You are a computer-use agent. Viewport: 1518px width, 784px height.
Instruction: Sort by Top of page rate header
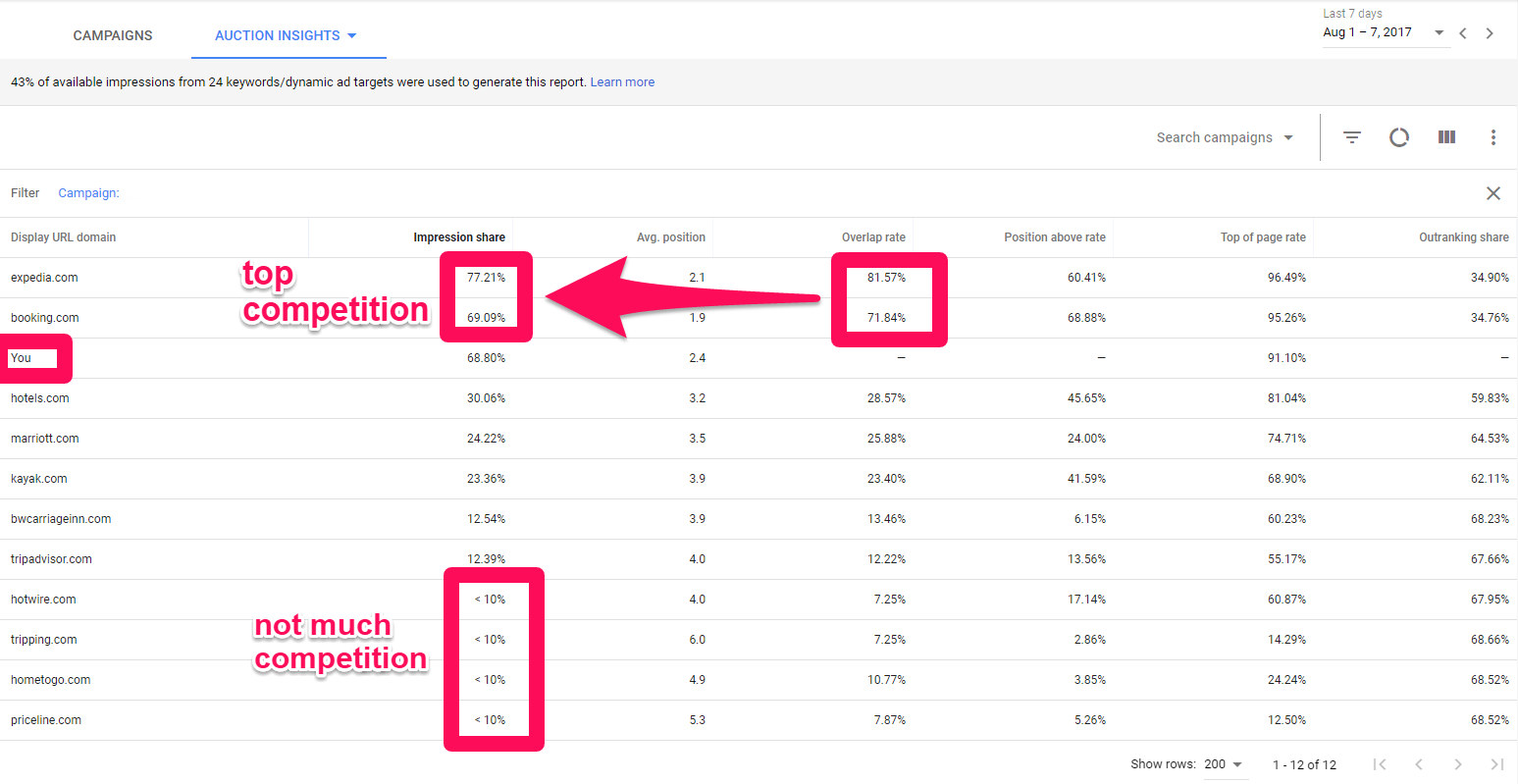(1263, 237)
